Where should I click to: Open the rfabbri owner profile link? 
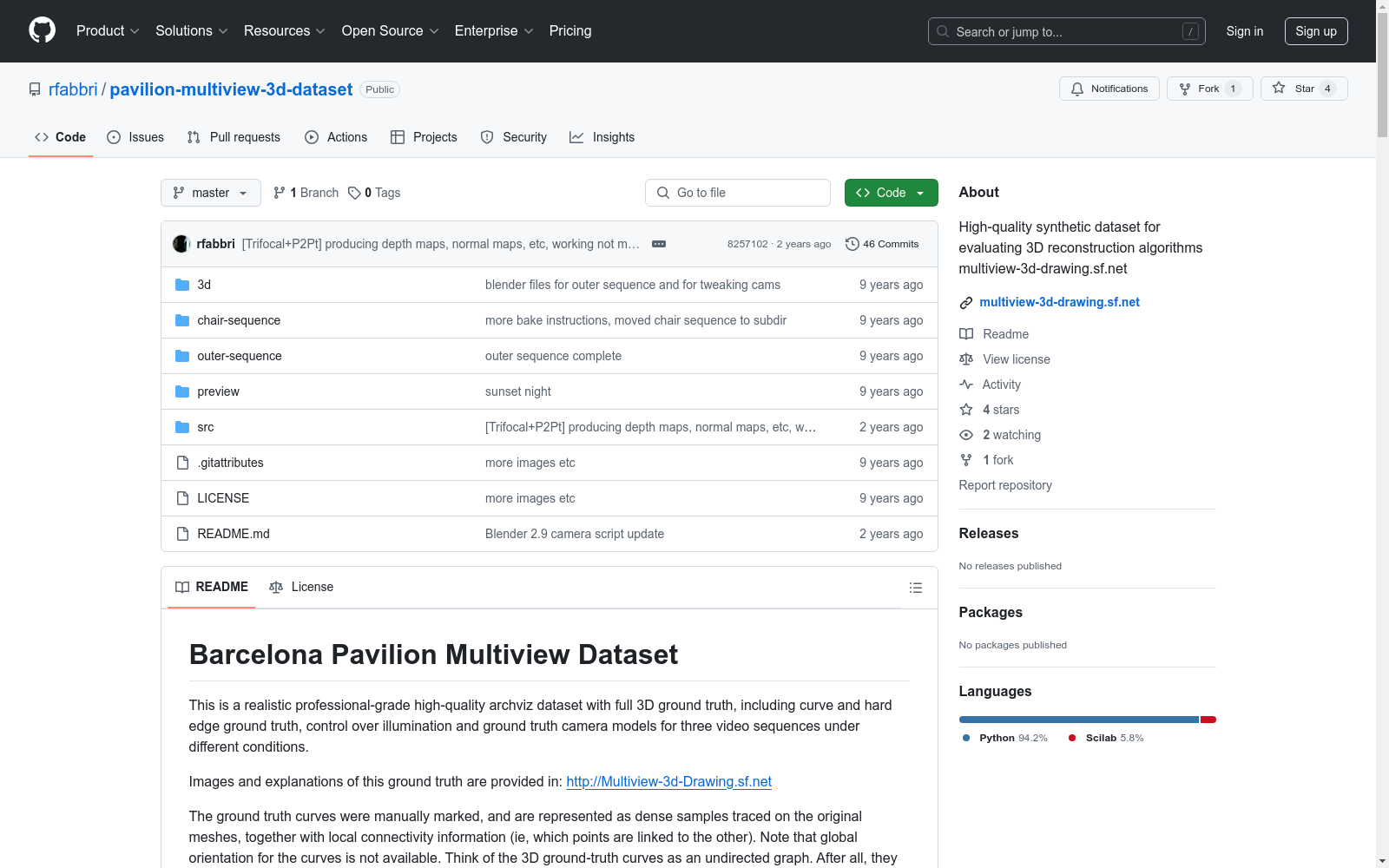tap(73, 89)
